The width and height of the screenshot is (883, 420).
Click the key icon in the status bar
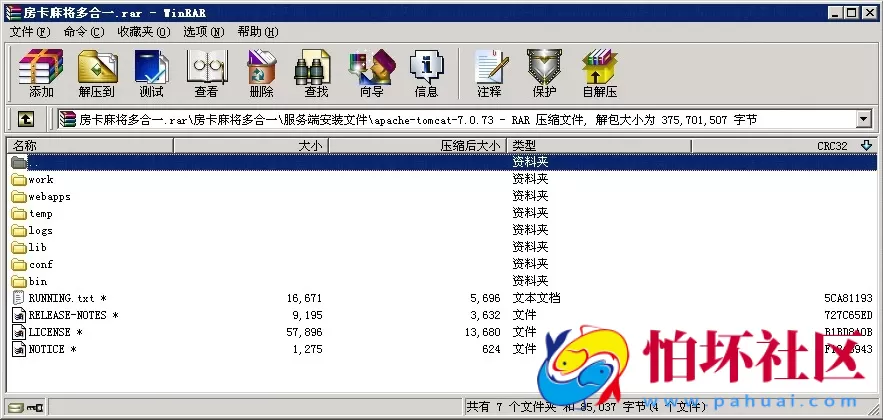(35, 406)
